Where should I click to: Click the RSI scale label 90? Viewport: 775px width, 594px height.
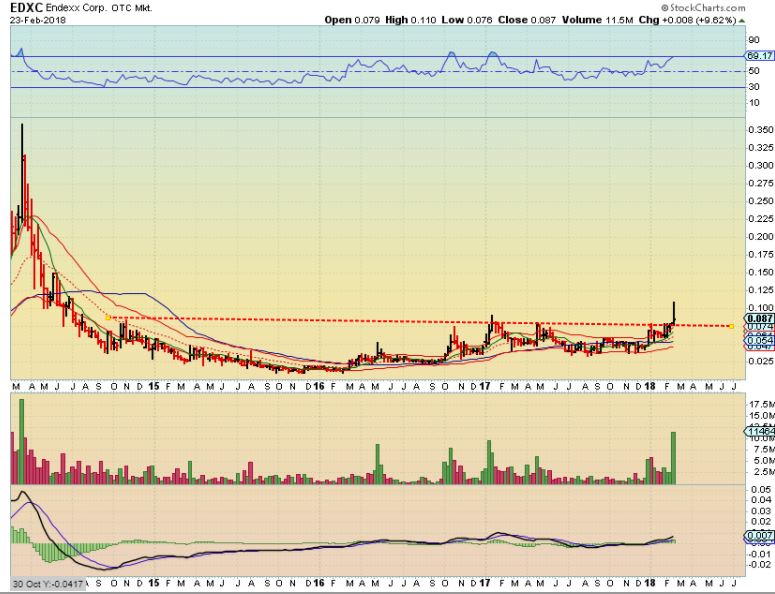pos(754,40)
